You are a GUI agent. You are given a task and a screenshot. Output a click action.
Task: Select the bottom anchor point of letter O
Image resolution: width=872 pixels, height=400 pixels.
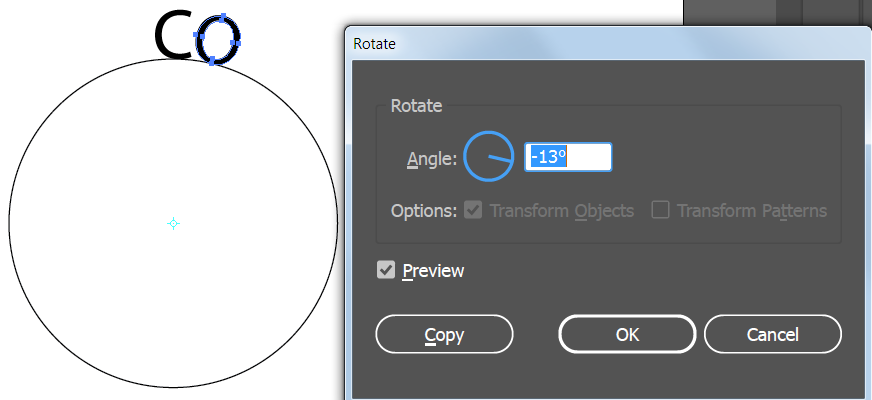tap(212, 61)
